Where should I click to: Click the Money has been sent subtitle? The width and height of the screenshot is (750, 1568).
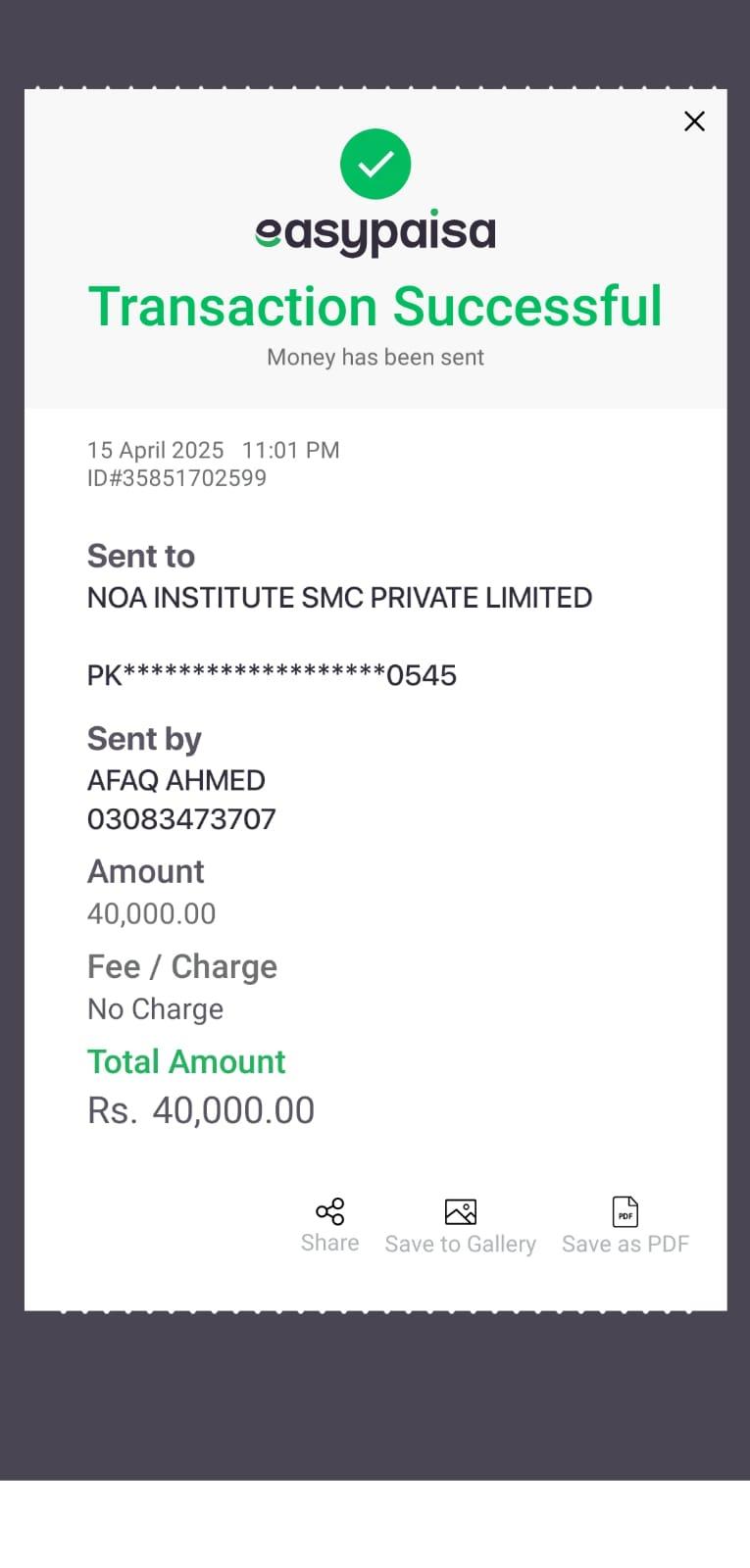[375, 358]
